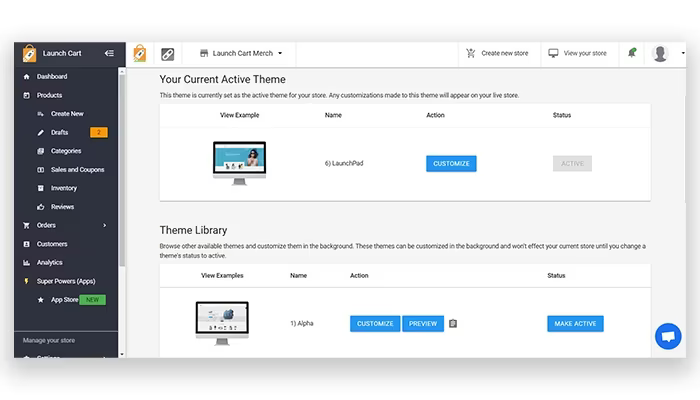Open Super Powers (Apps) menu
Viewport: 700px width, 400px height.
pyautogui.click(x=66, y=281)
